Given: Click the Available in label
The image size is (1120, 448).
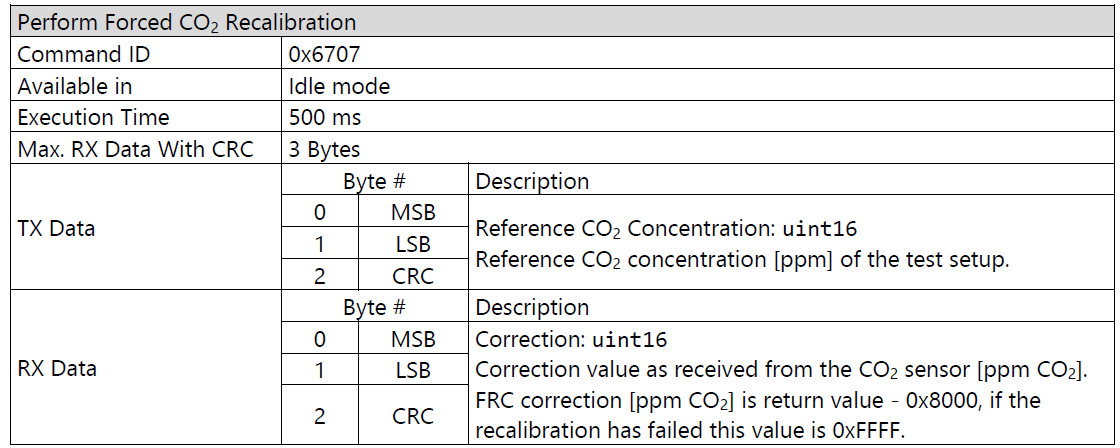Looking at the screenshot, I should pyautogui.click(x=74, y=86).
